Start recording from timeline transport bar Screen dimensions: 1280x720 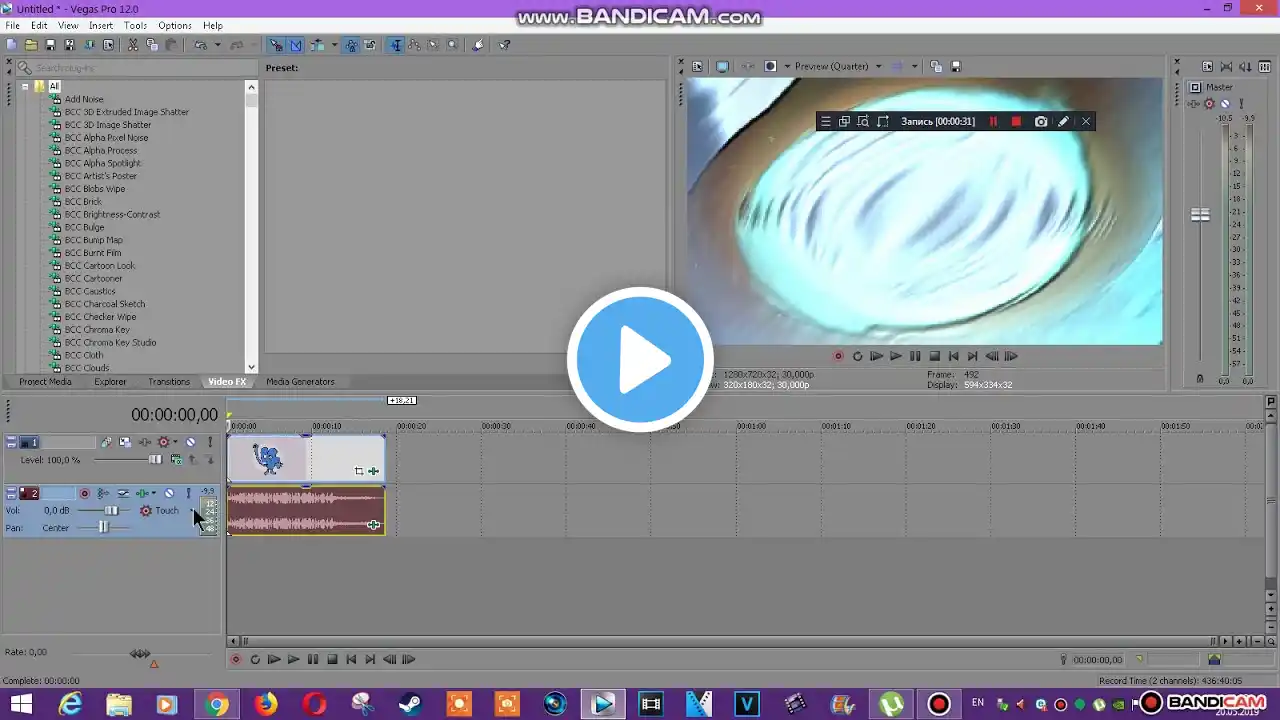(236, 659)
